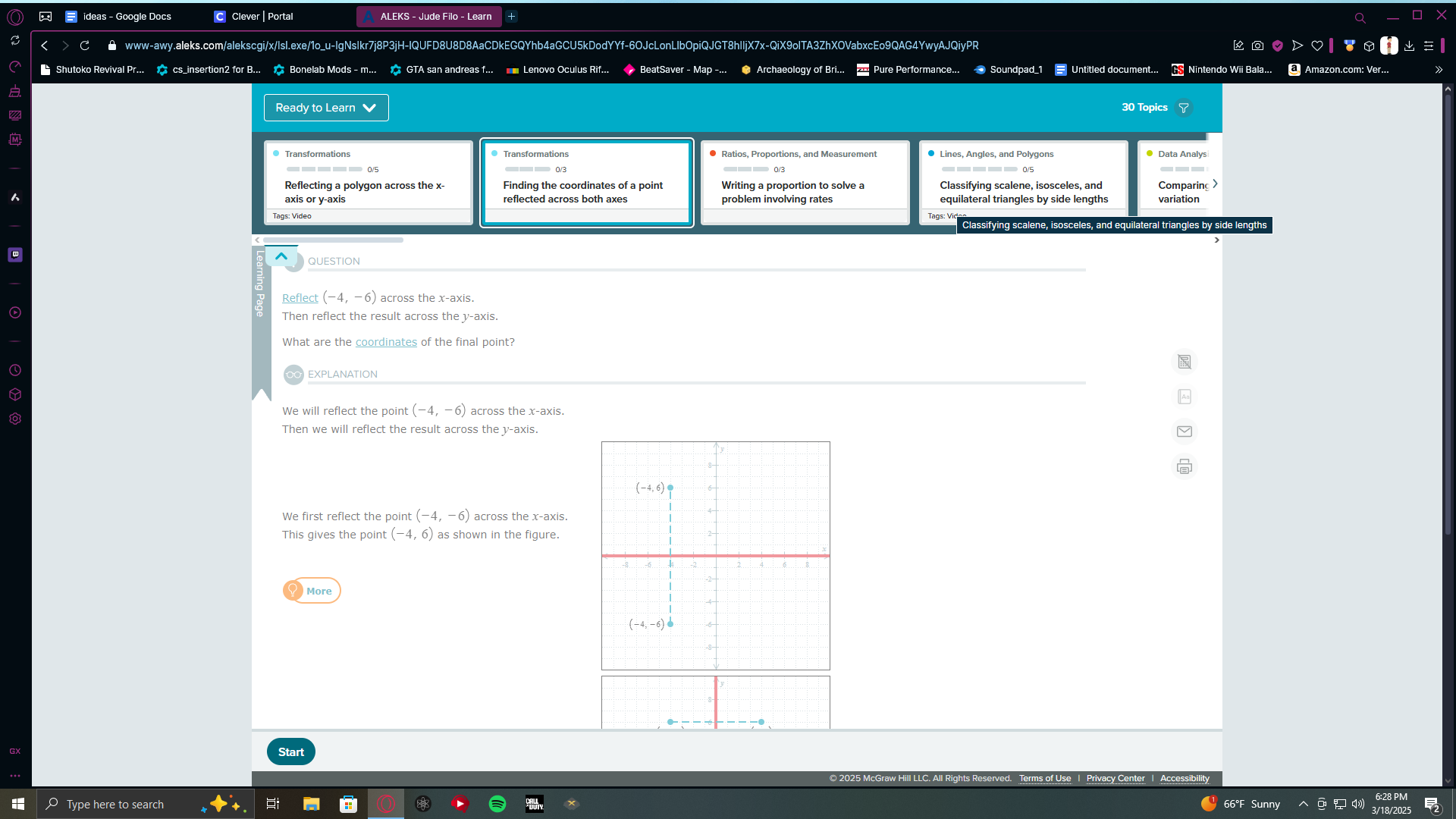Click Windows taskbar search box
The image size is (1456, 819).
(144, 804)
